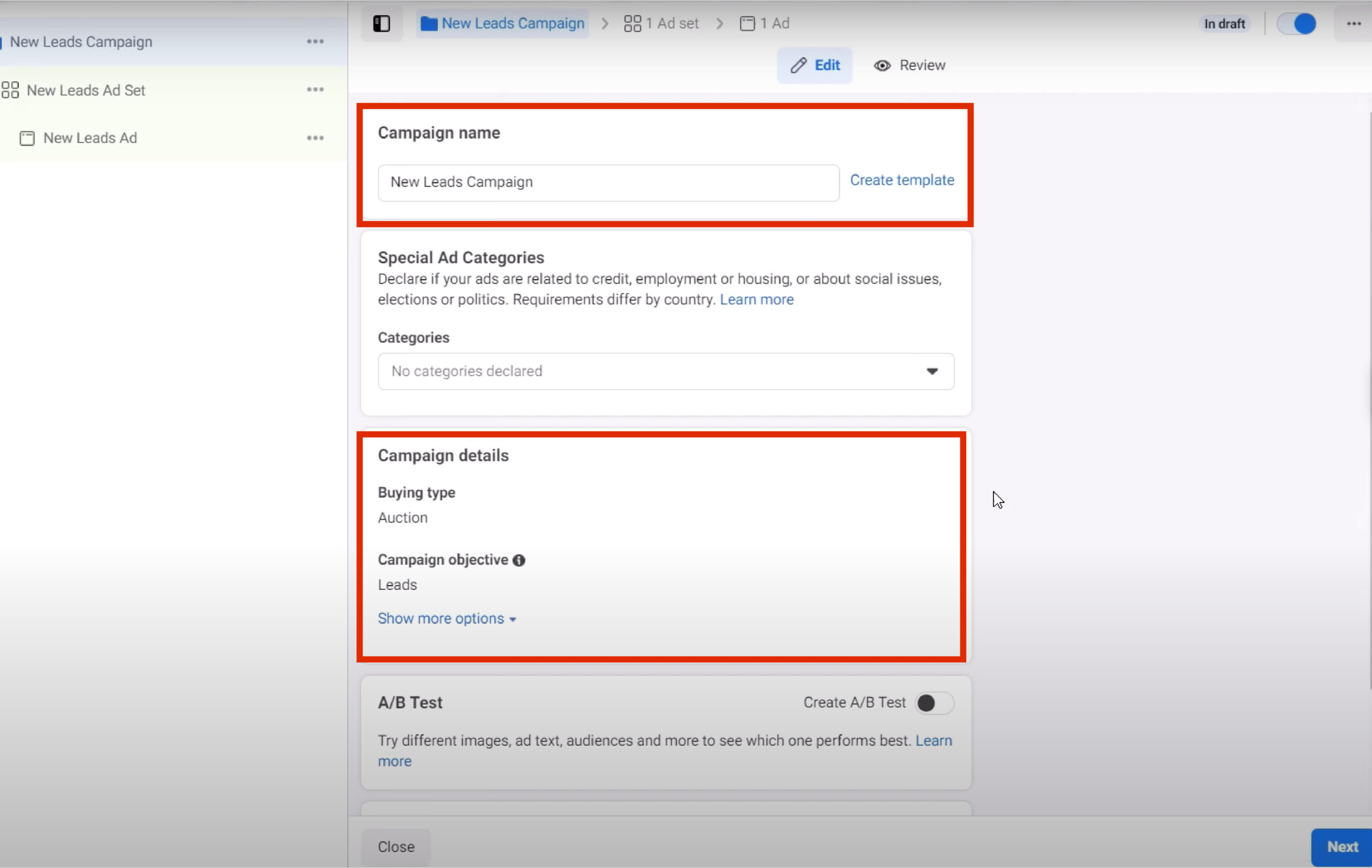
Task: Click the 1 Ad set breadcrumb
Action: point(661,24)
